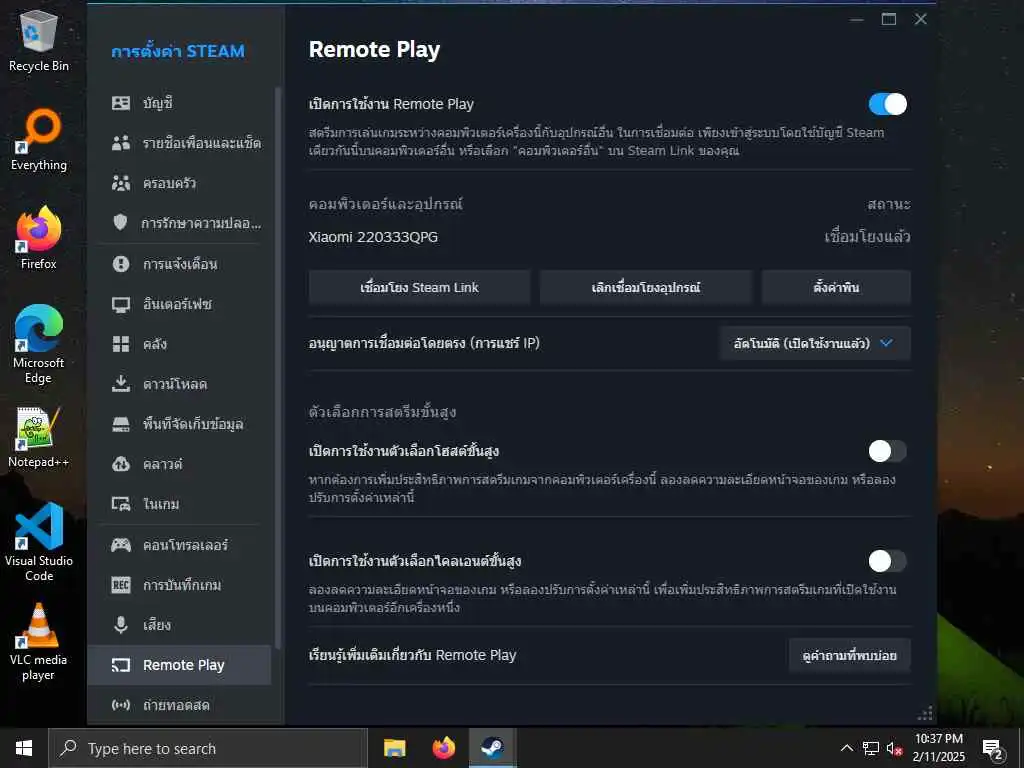Open ครอบครัว settings section
Screen dimensions: 1024x768
(x=179, y=183)
